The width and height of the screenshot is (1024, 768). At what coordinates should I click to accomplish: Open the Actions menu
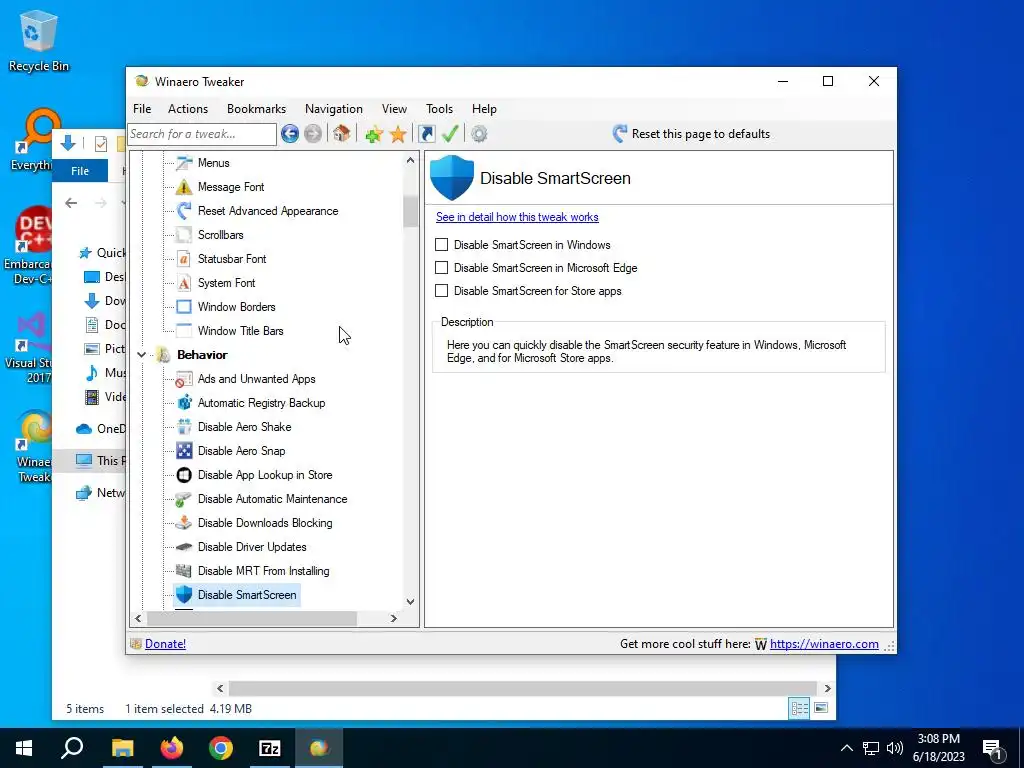click(188, 108)
